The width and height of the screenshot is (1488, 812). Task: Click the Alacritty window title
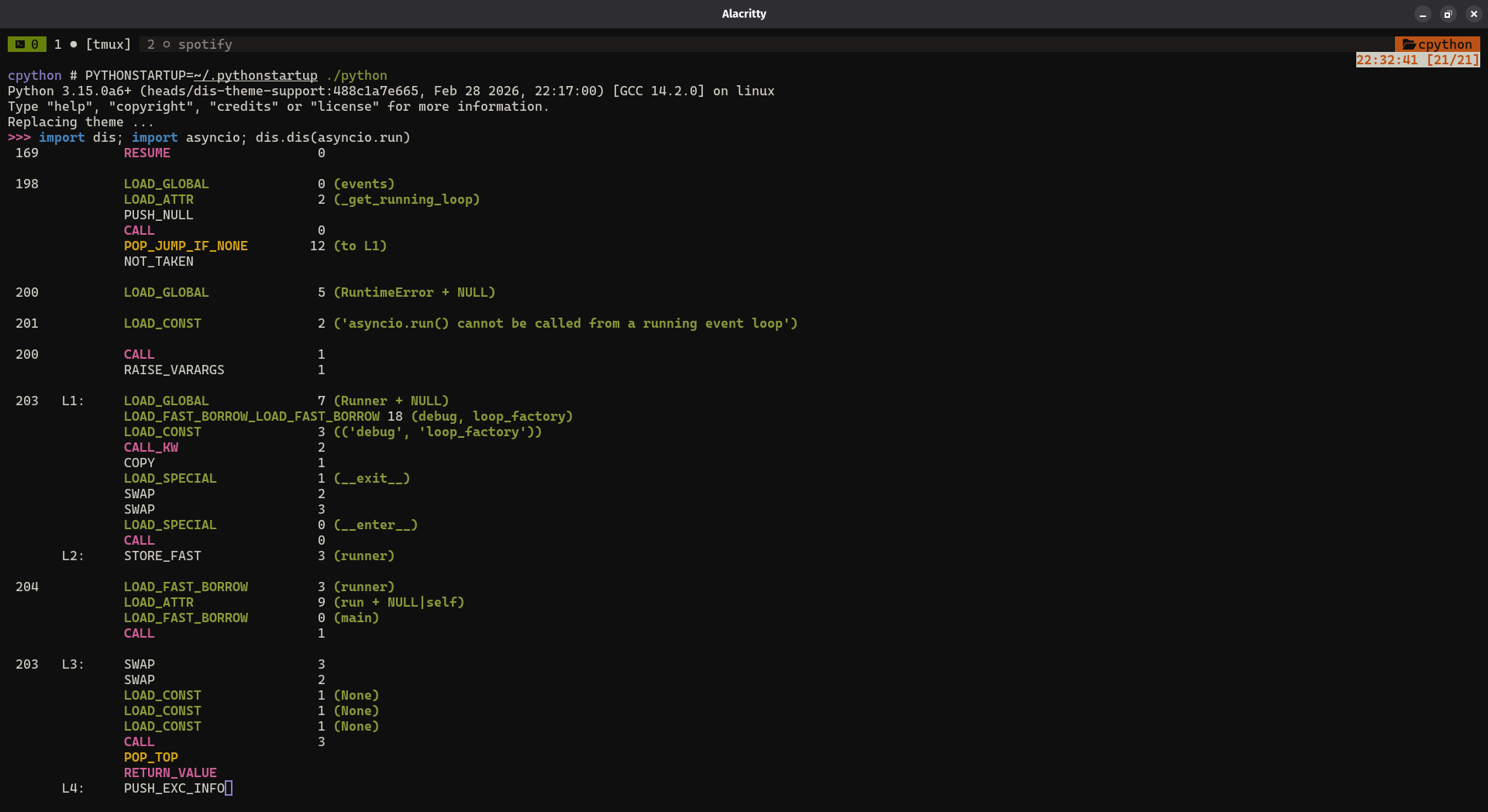(744, 14)
